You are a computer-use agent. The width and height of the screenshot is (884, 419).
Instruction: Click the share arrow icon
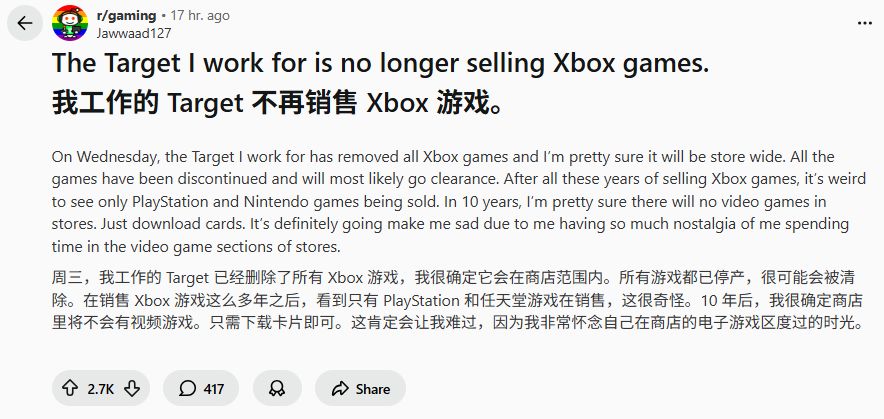(339, 388)
